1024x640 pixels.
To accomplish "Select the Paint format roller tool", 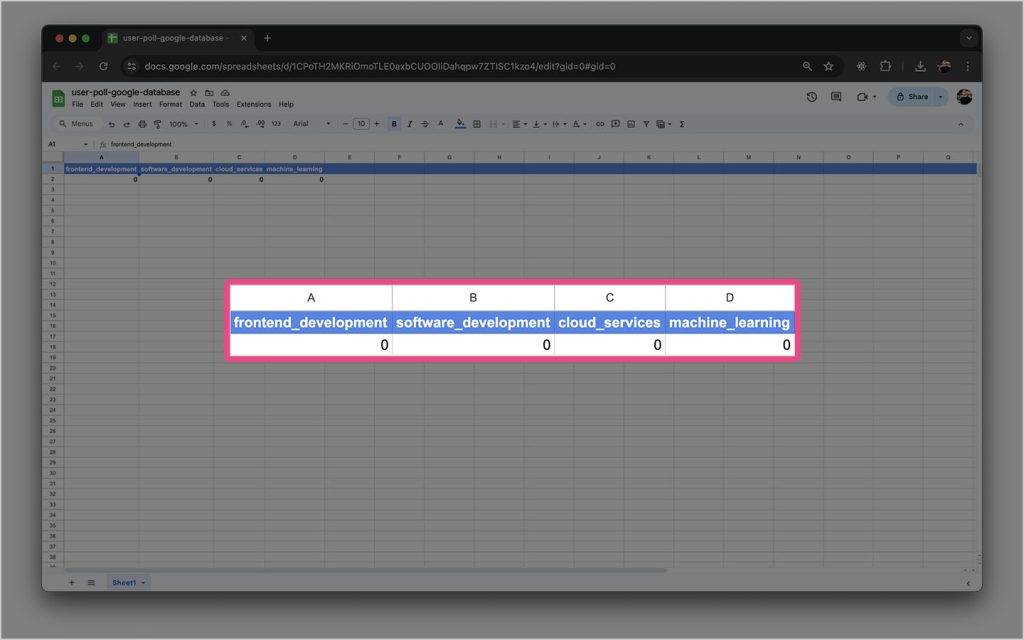I will (157, 124).
